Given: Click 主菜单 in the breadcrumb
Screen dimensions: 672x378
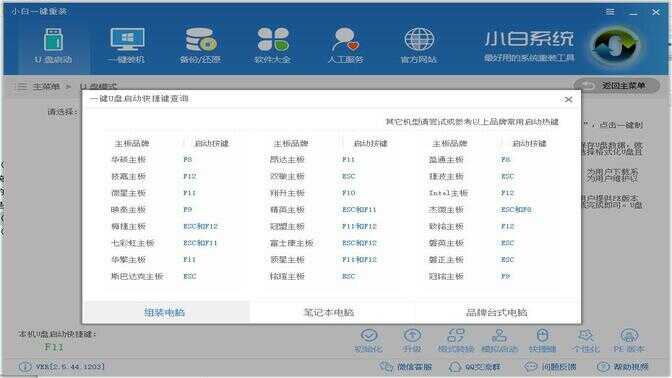Looking at the screenshot, I should [x=46, y=86].
